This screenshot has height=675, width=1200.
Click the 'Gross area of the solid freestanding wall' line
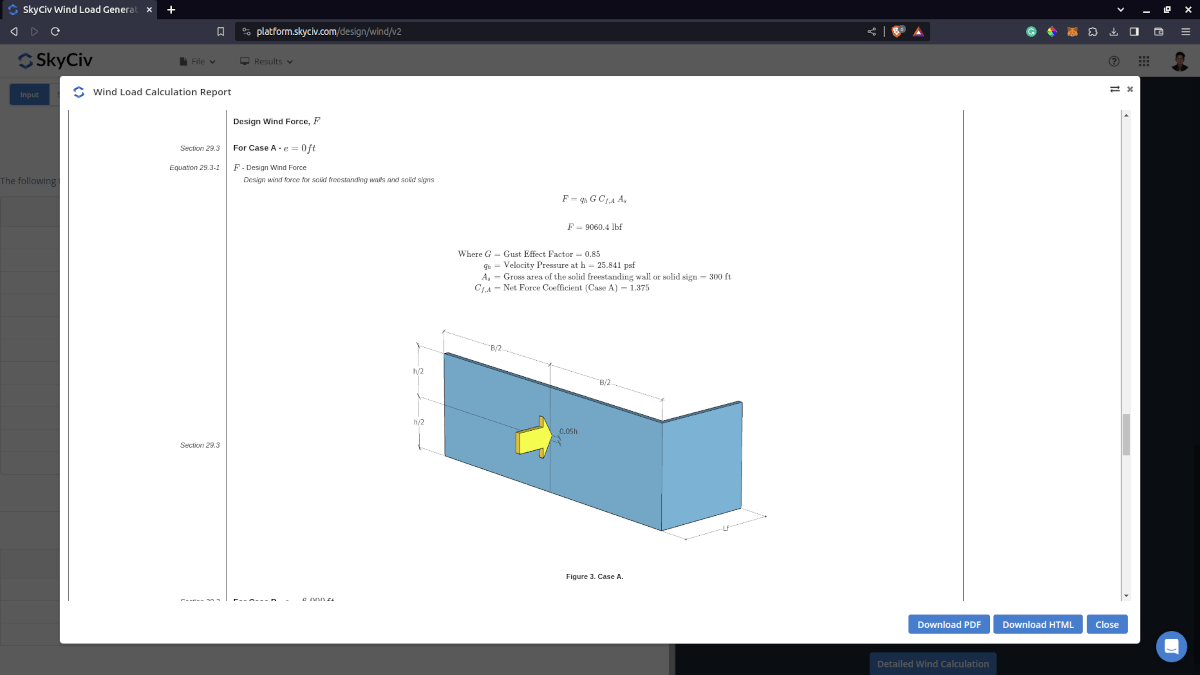tap(606, 276)
